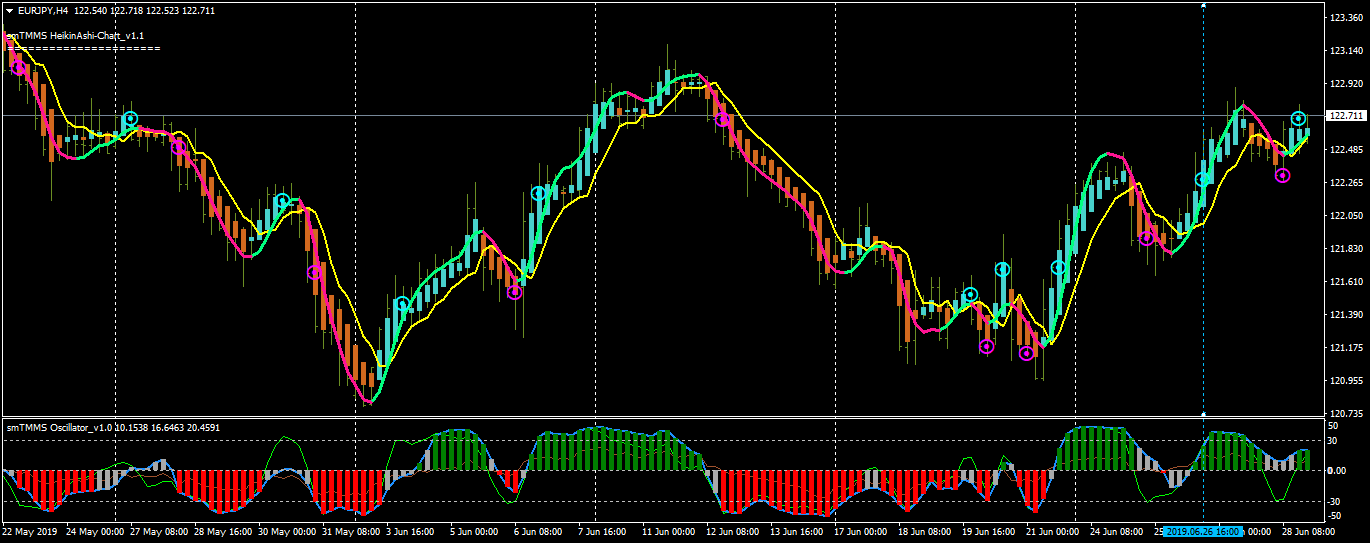
Task: Click the 22 May 2019 date label
Action: pos(28,532)
